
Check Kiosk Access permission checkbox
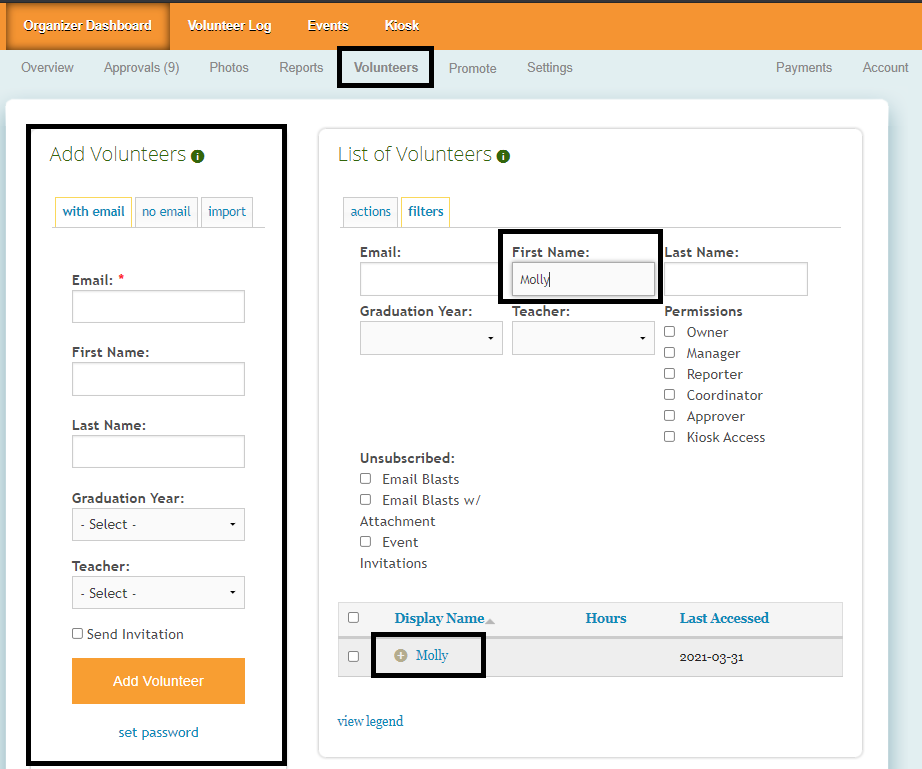pyautogui.click(x=670, y=437)
